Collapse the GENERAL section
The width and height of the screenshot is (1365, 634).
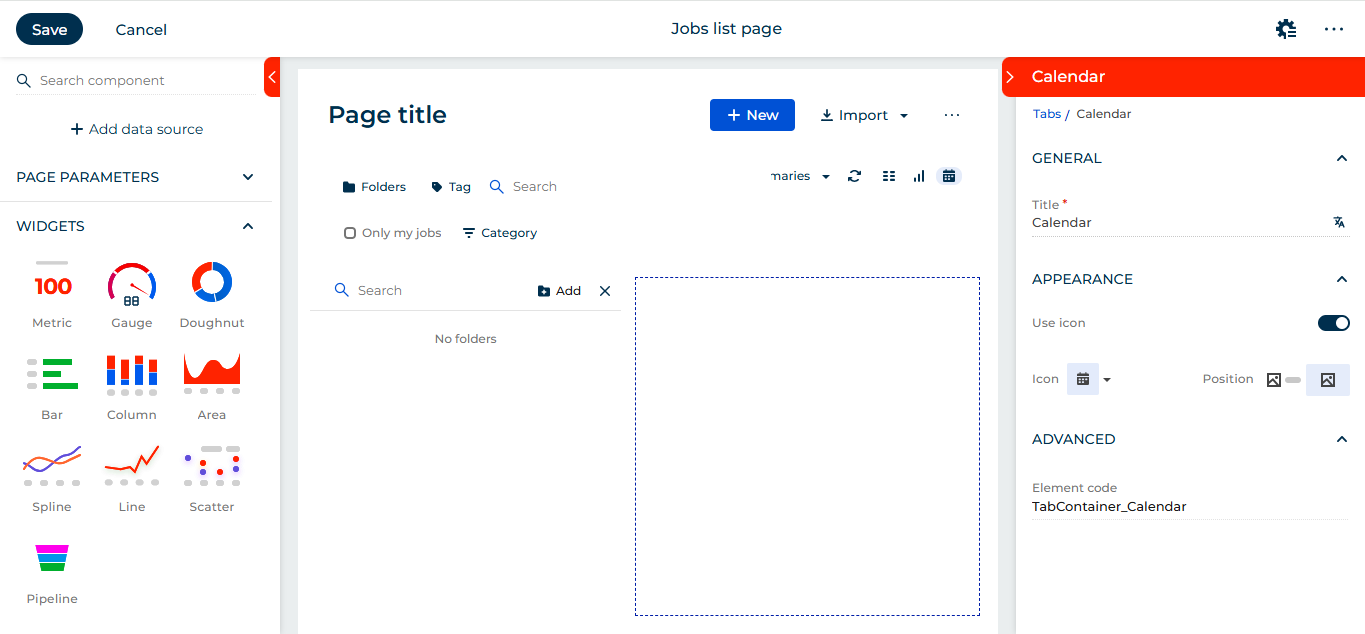[1341, 158]
